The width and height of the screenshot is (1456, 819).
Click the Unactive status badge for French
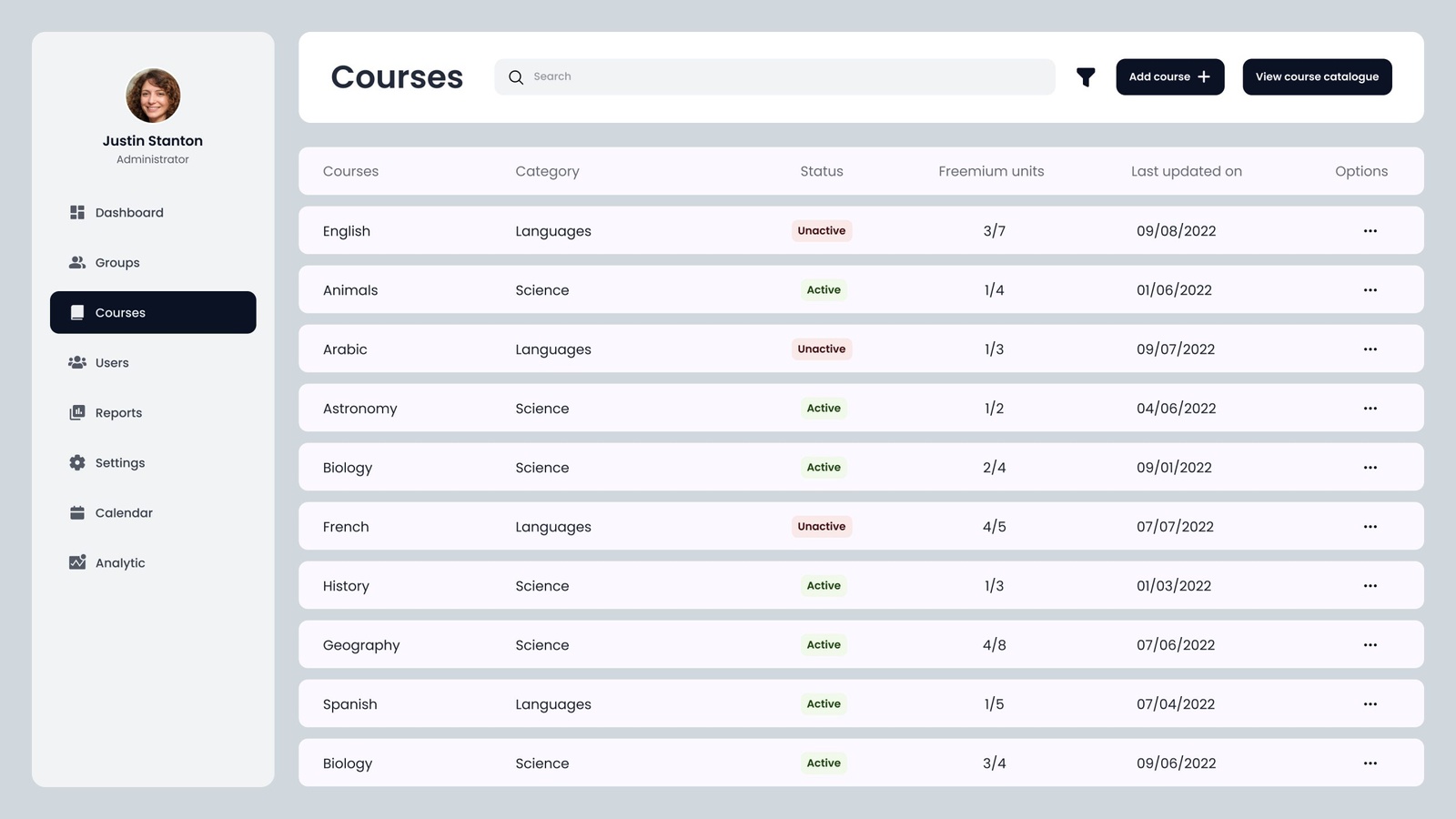click(x=821, y=527)
